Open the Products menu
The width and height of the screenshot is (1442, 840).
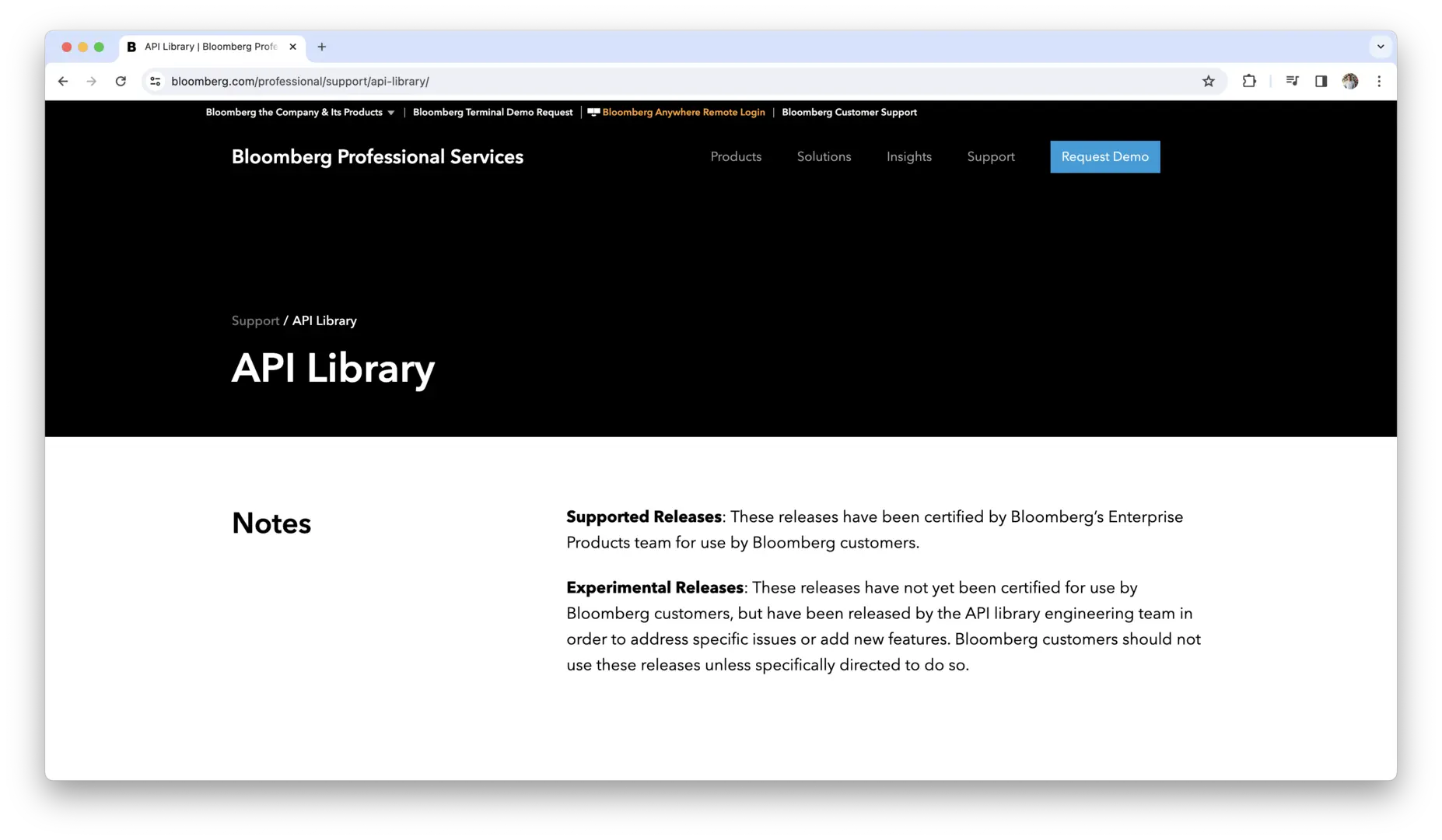(736, 157)
